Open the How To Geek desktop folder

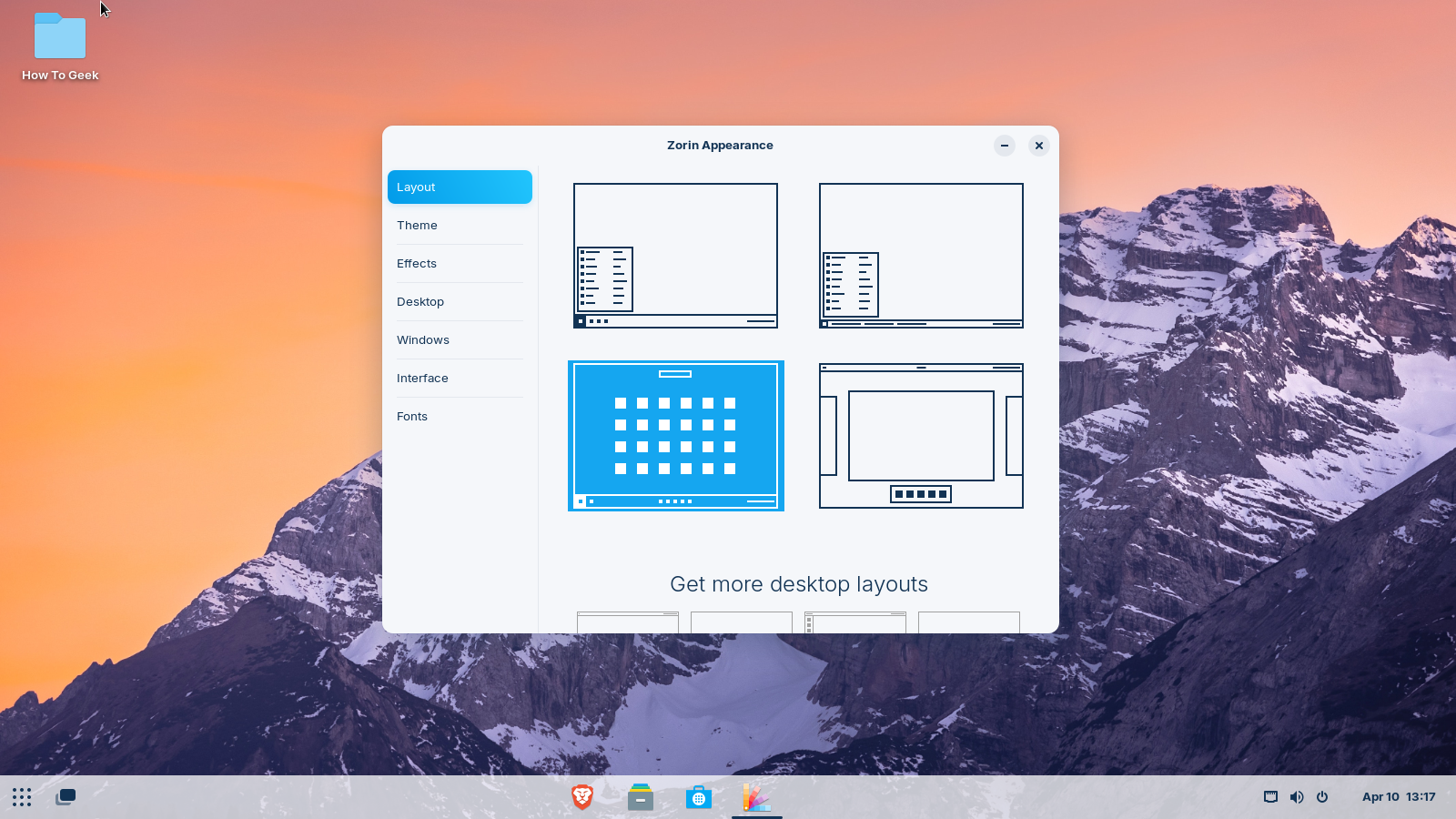pyautogui.click(x=59, y=37)
